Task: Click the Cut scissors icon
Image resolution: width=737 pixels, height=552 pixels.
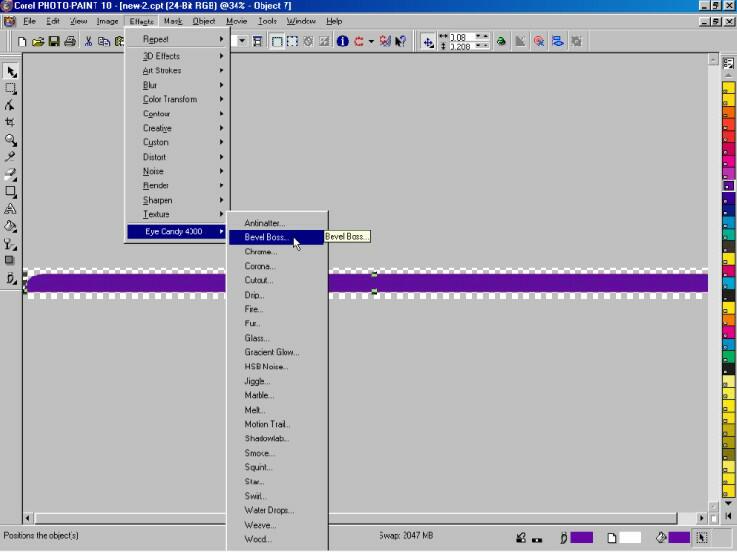Action: (x=88, y=42)
